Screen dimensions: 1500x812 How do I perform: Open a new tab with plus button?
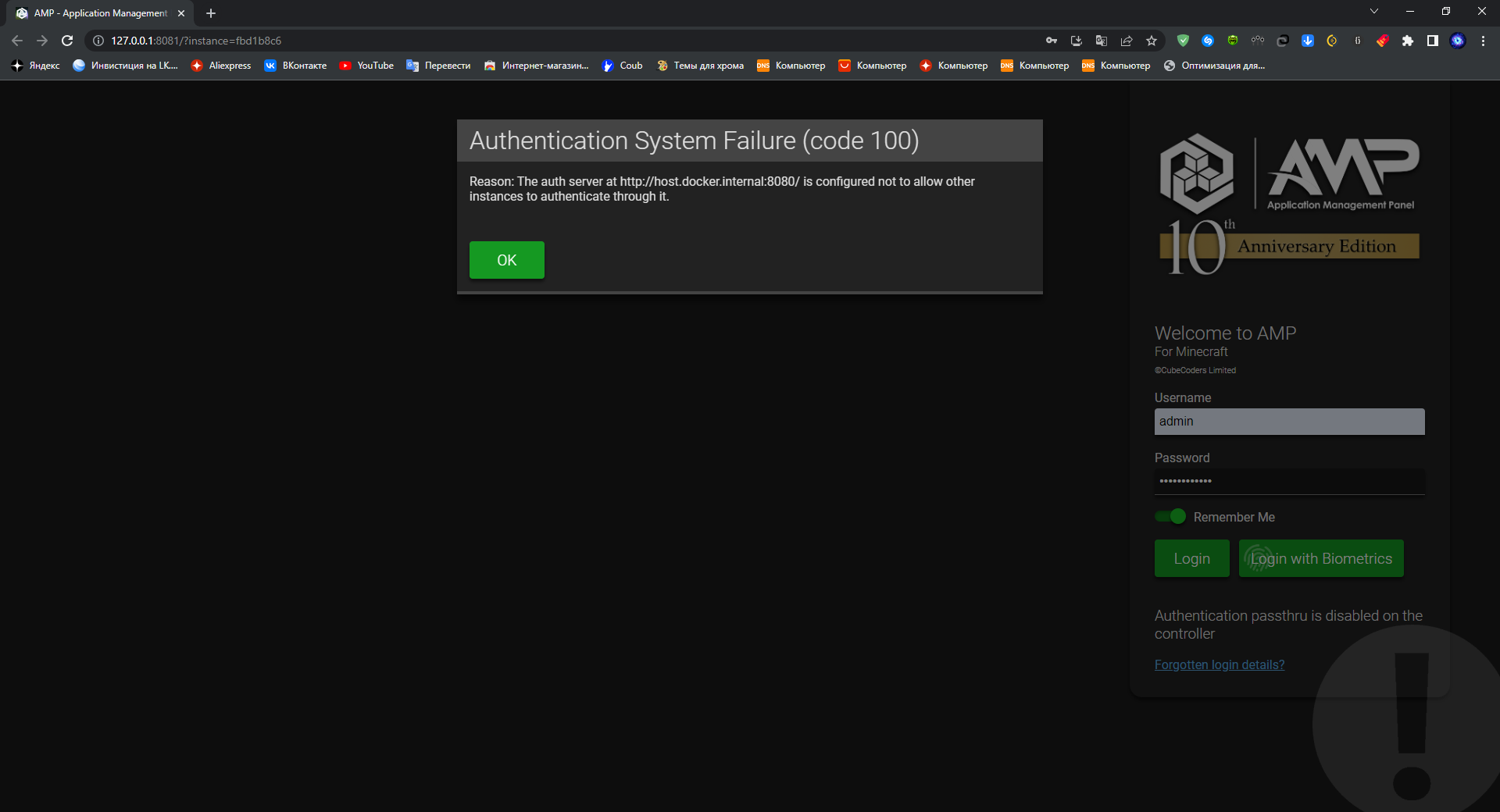click(211, 13)
